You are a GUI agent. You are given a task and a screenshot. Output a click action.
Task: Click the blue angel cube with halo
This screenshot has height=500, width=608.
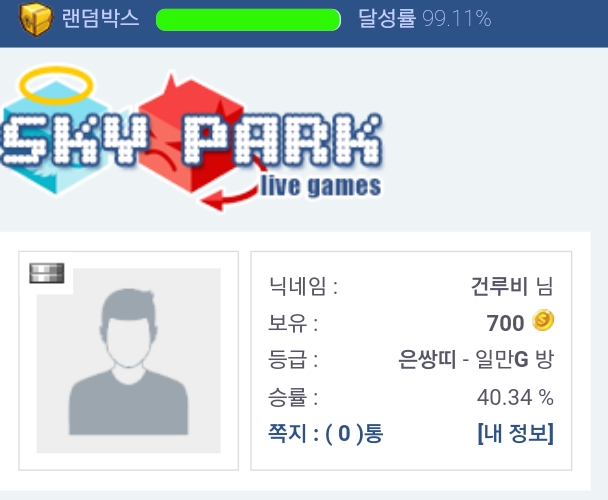click(x=54, y=130)
